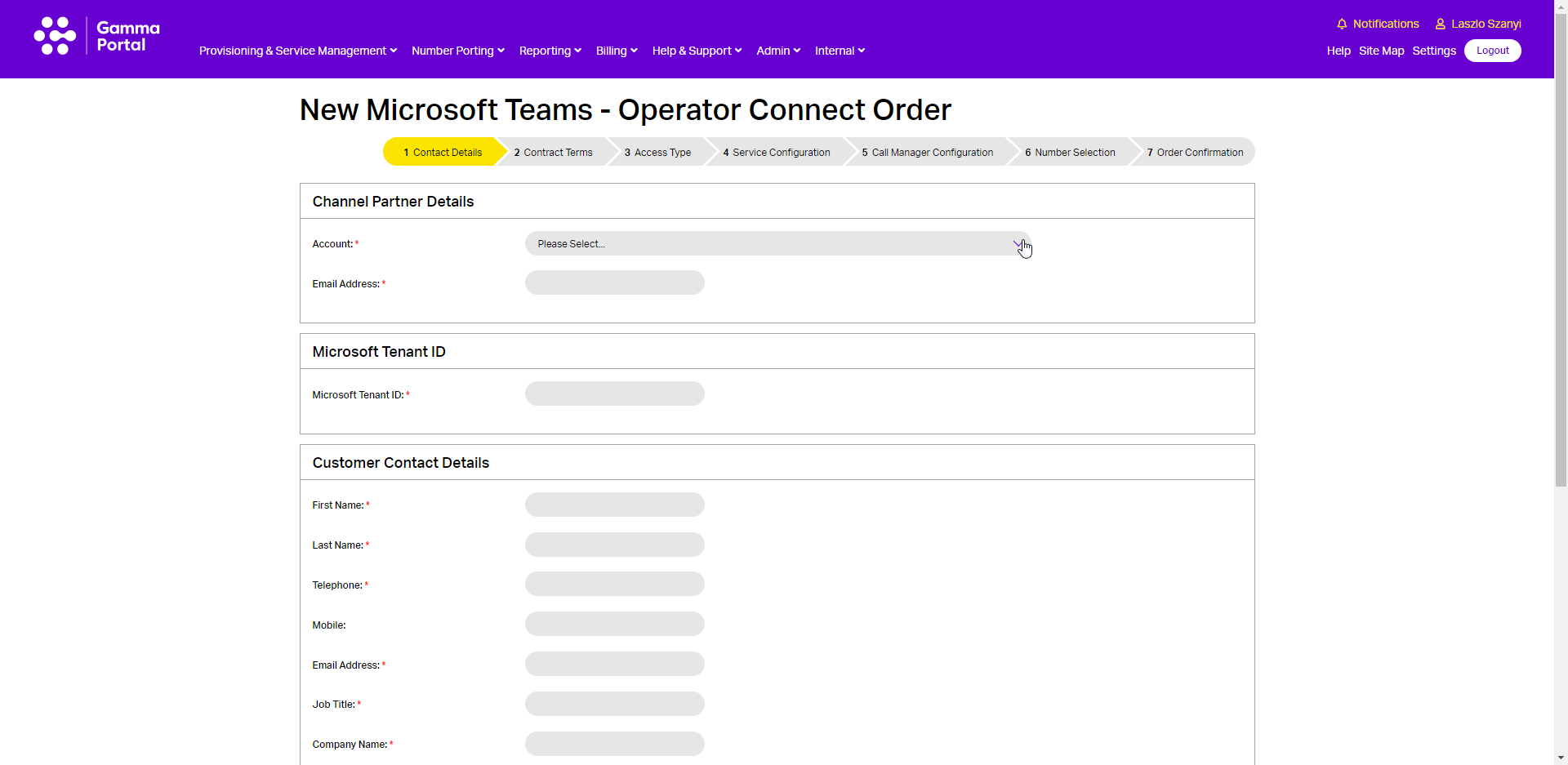This screenshot has height=765, width=1568.
Task: Click the Microsoft Tenant ID field
Action: [615, 394]
